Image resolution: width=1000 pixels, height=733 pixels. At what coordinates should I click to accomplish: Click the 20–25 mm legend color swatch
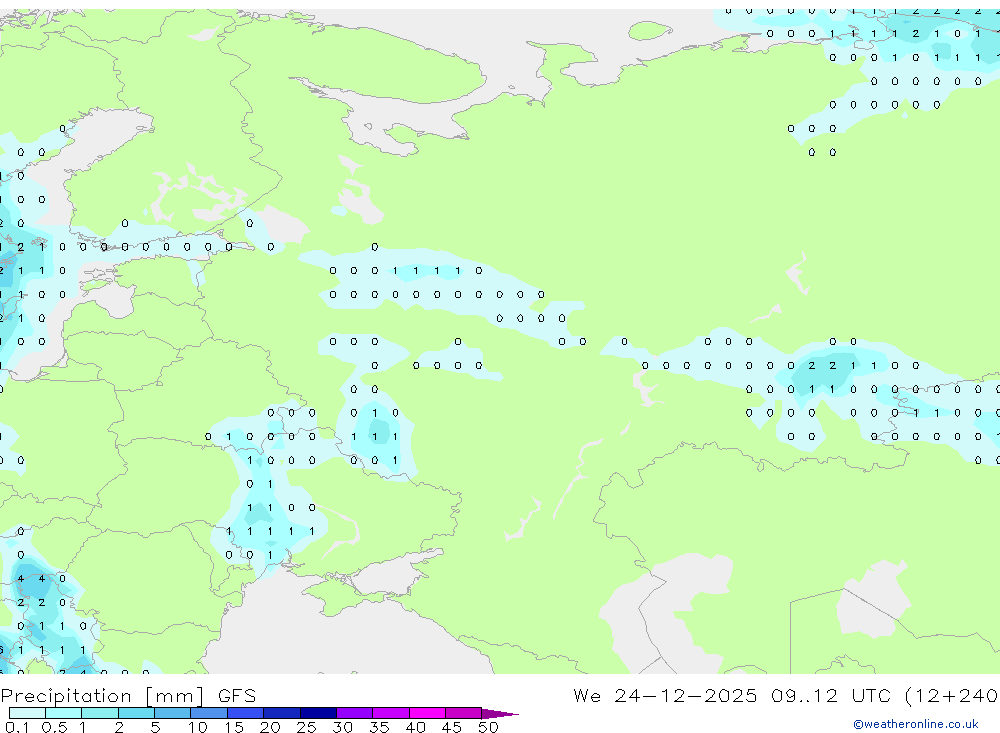[x=282, y=713]
